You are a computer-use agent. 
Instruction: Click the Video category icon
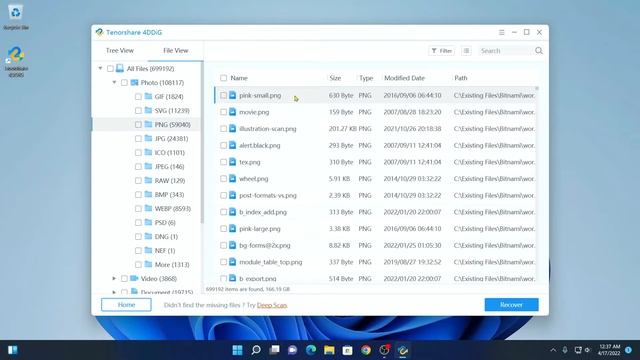(x=134, y=278)
